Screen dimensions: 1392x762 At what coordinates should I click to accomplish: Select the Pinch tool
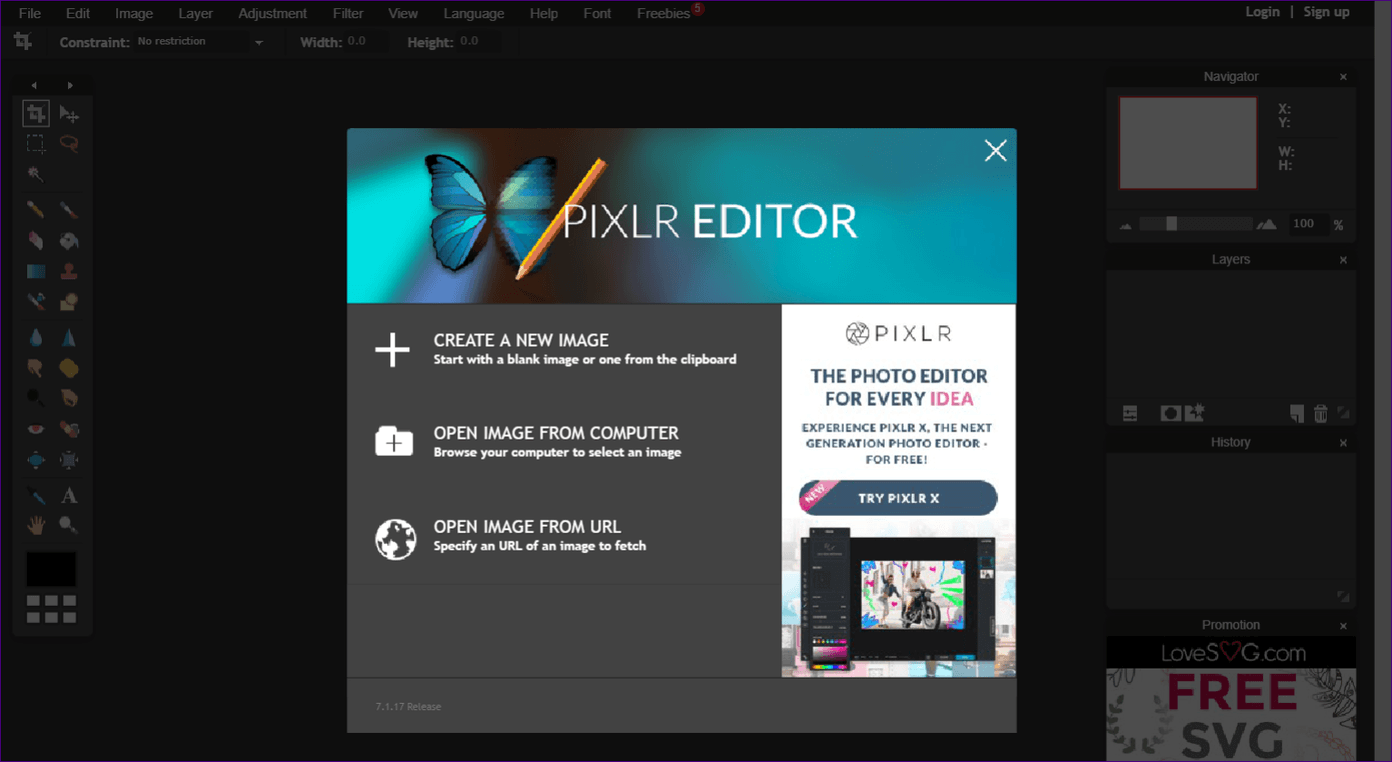point(69,460)
